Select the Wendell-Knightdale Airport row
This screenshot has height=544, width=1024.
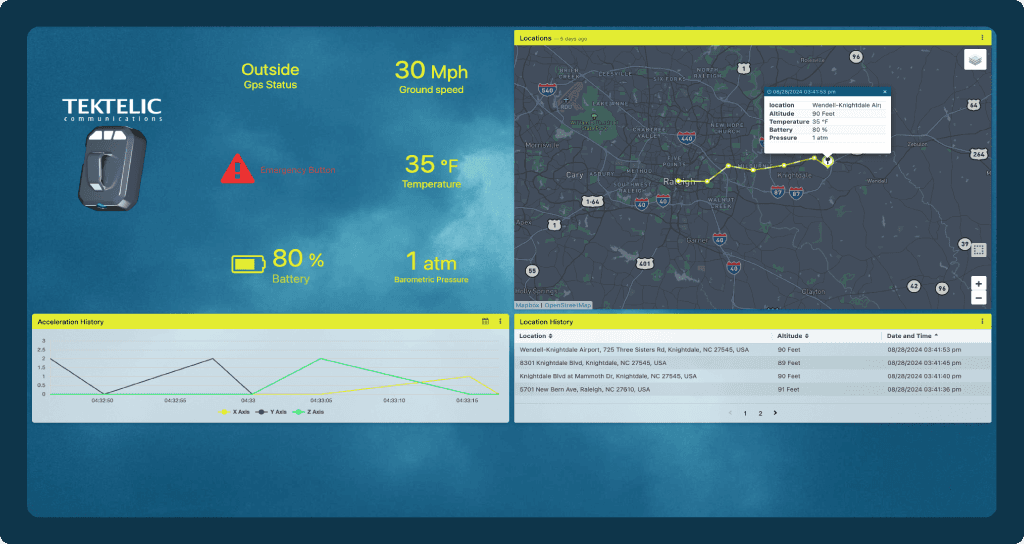[x=752, y=349]
